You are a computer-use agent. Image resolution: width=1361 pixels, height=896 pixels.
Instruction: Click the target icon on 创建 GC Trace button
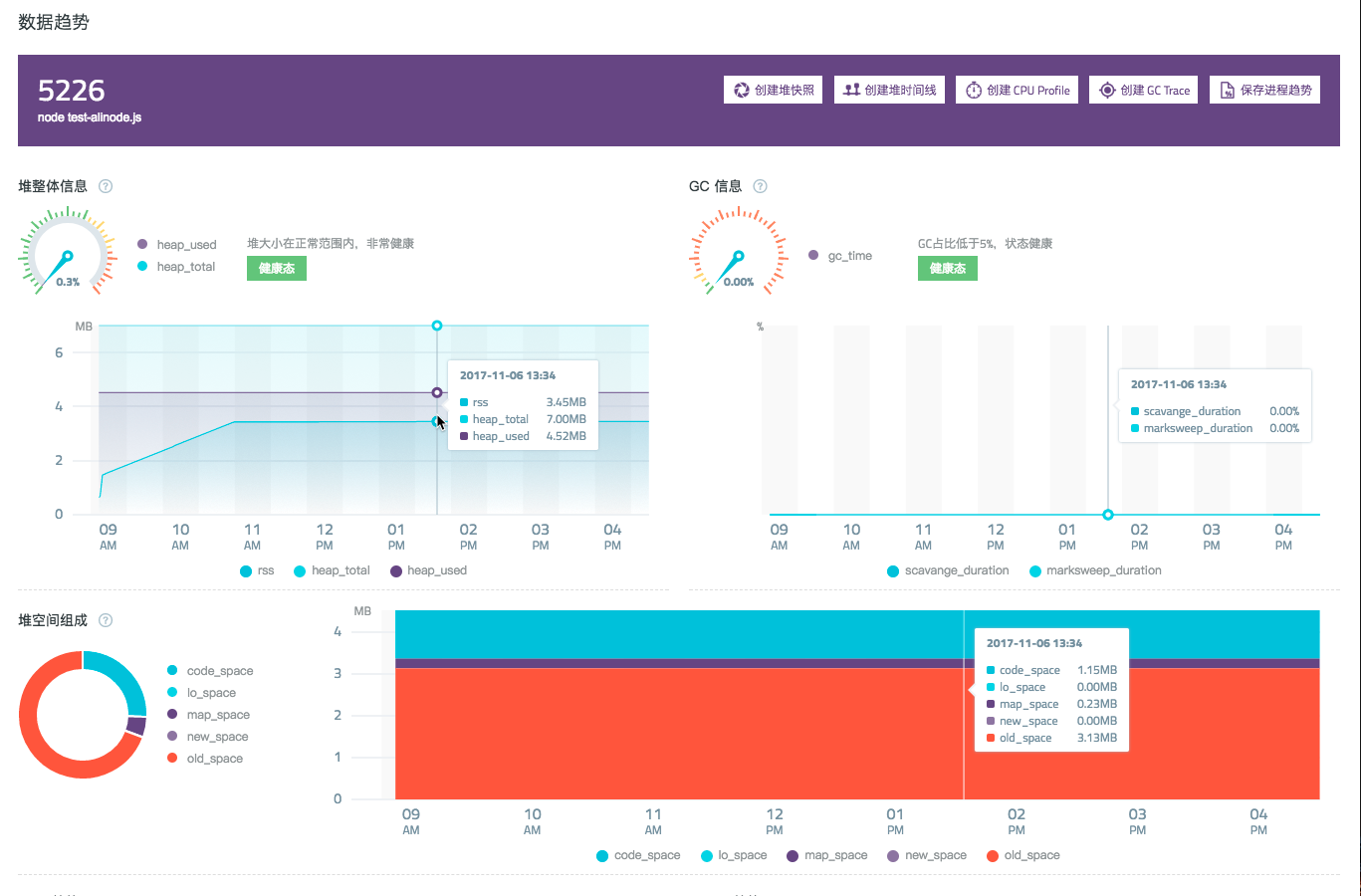pyautogui.click(x=1107, y=89)
